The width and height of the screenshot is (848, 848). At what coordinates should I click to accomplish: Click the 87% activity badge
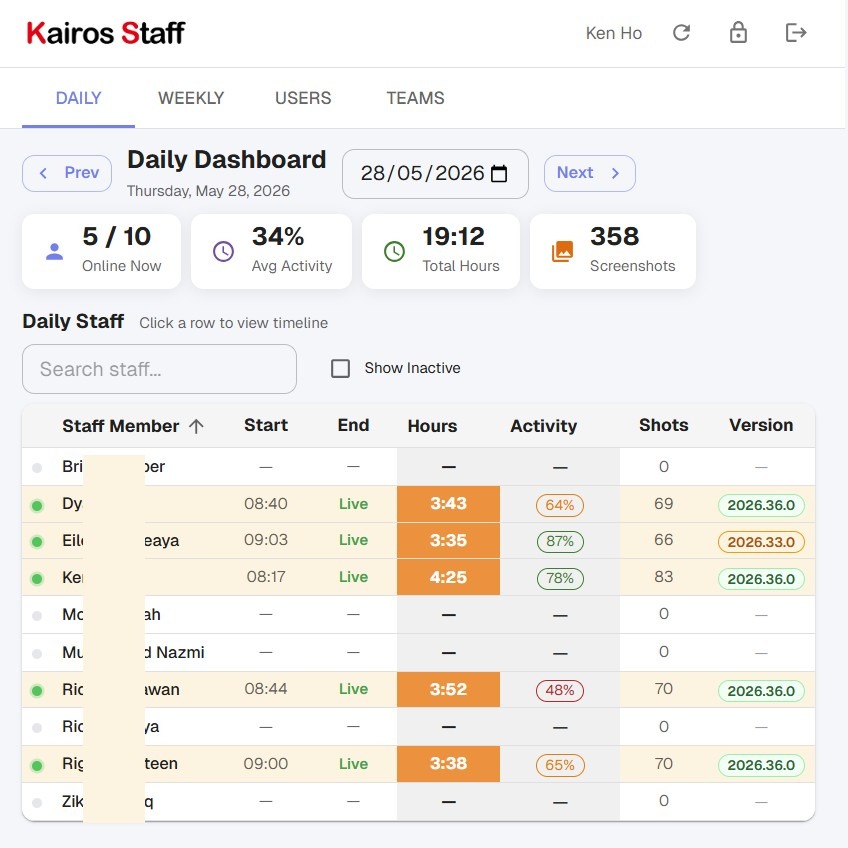[560, 541]
